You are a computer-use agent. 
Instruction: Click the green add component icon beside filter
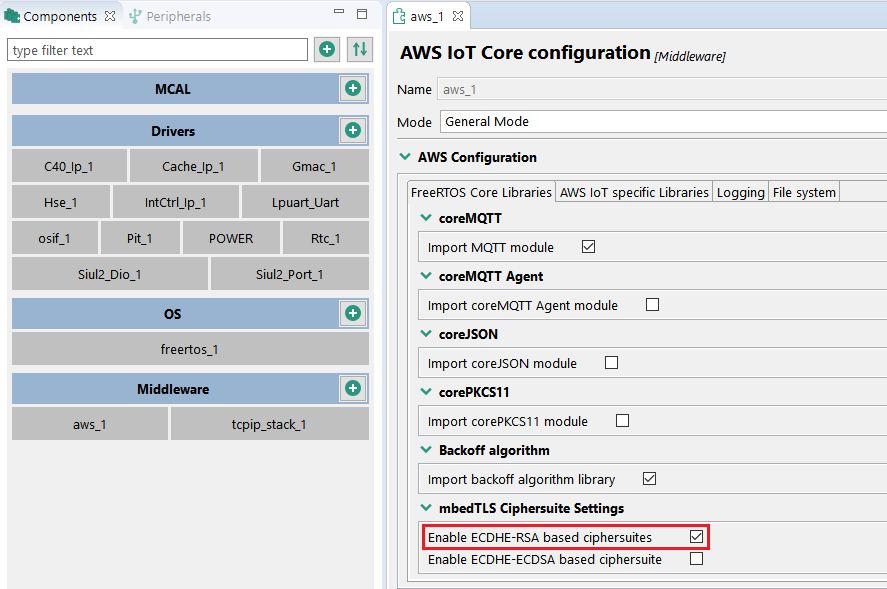pyautogui.click(x=327, y=50)
